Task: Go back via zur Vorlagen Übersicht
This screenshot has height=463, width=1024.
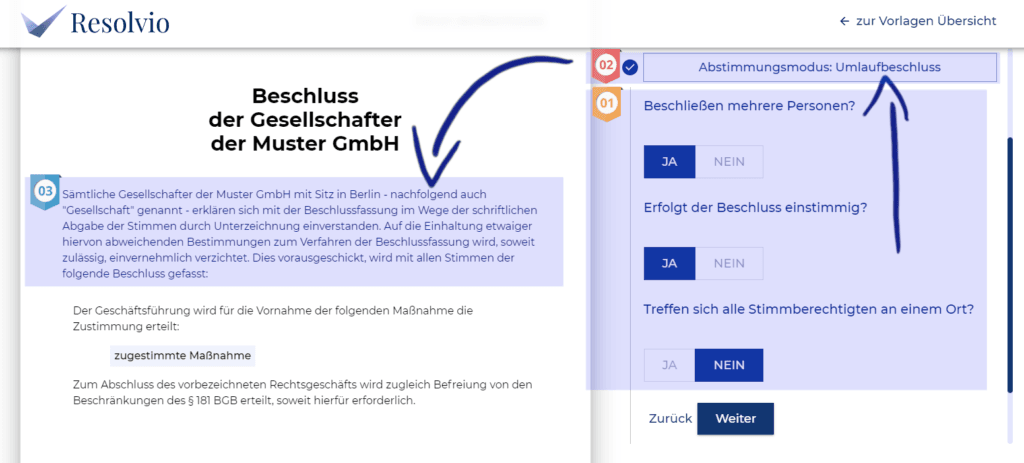Action: click(x=918, y=21)
